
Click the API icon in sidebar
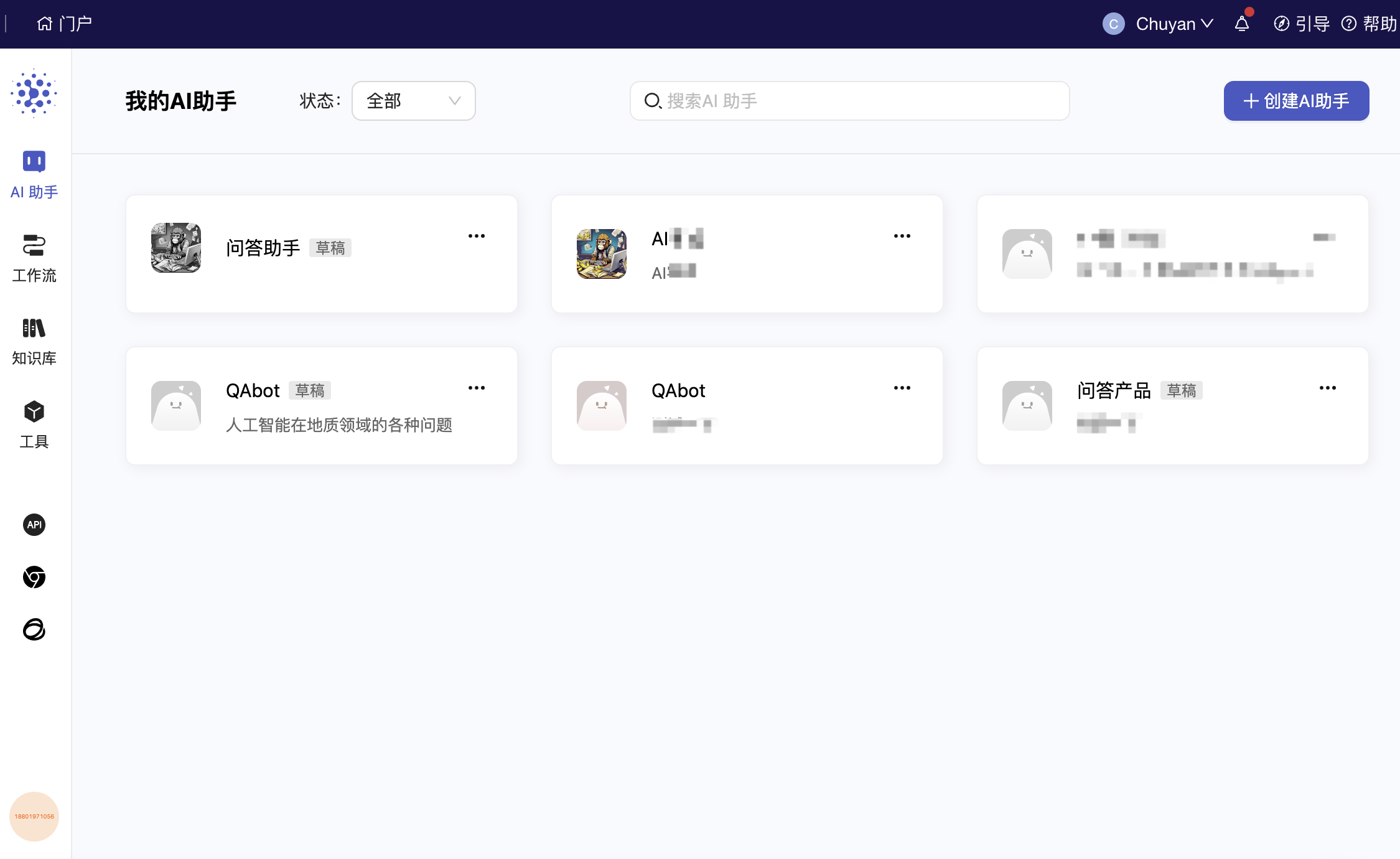coord(34,525)
